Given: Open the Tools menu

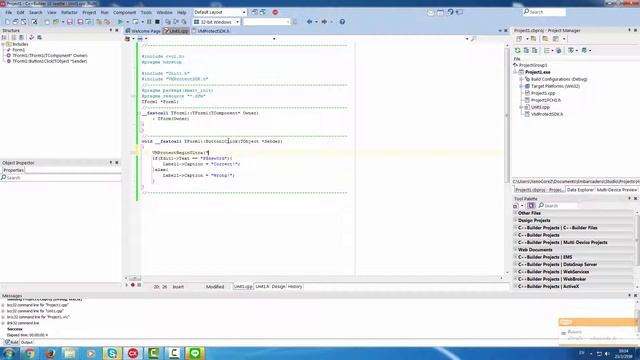Looking at the screenshot, I should (146, 13).
